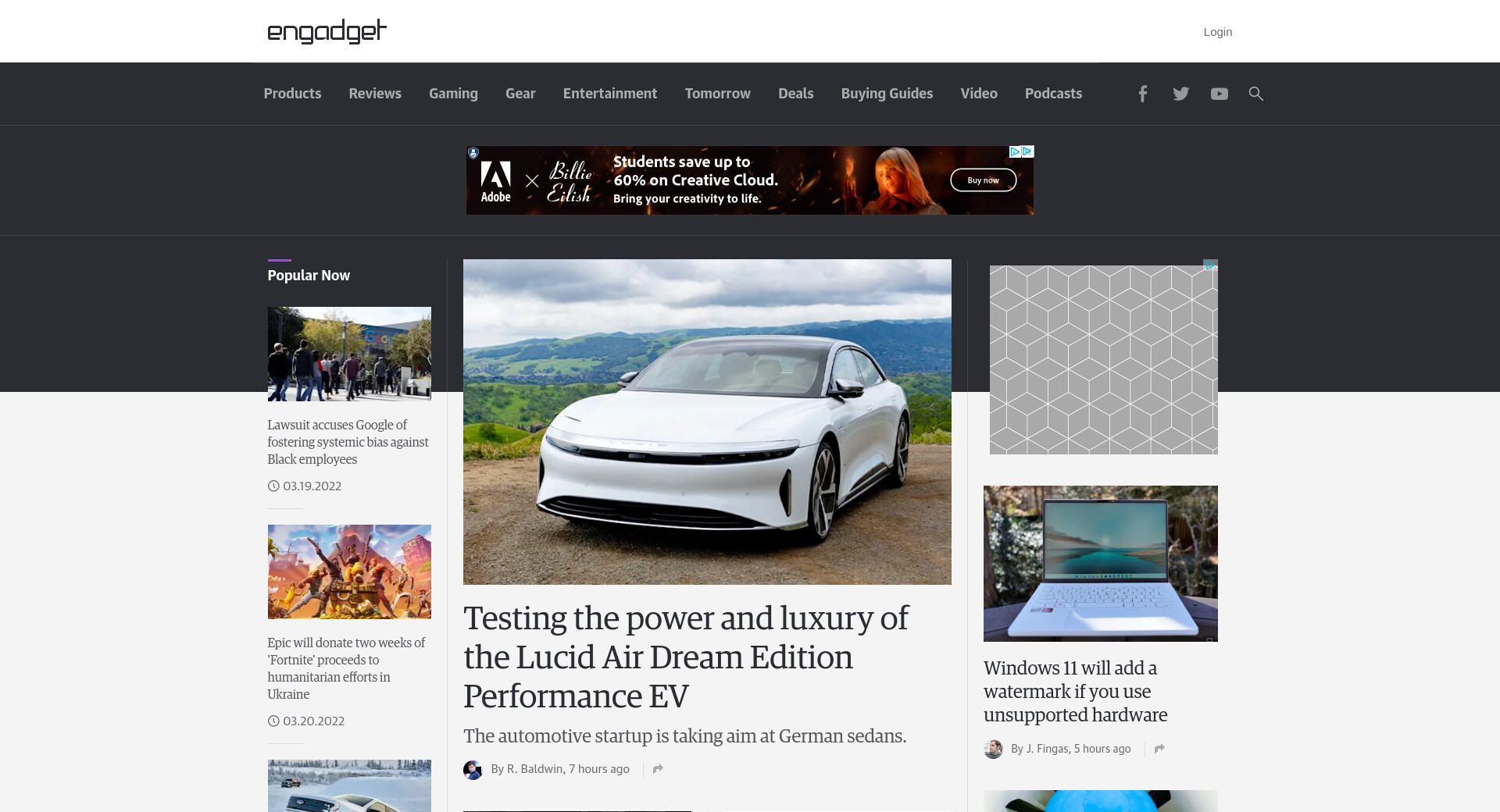The height and width of the screenshot is (812, 1500).
Task: Click the Popular Now heading
Action: pos(309,276)
